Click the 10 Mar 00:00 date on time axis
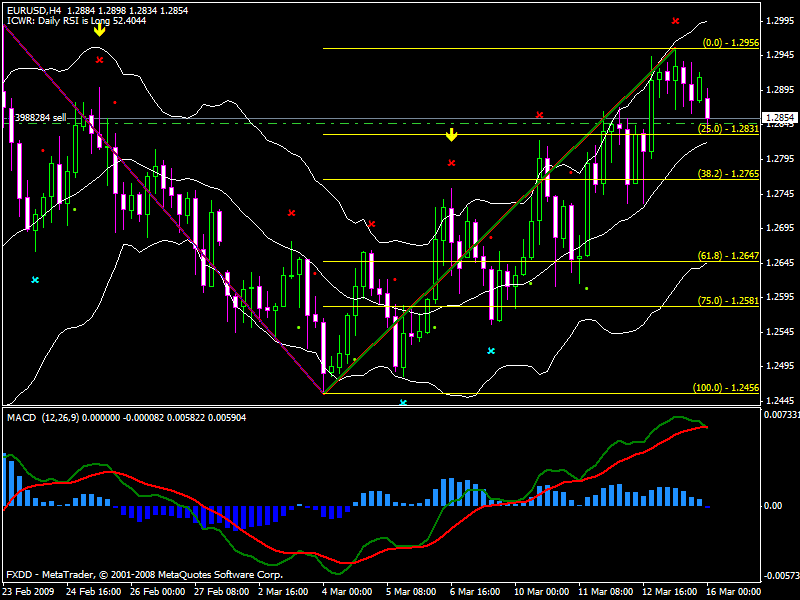 click(x=542, y=591)
